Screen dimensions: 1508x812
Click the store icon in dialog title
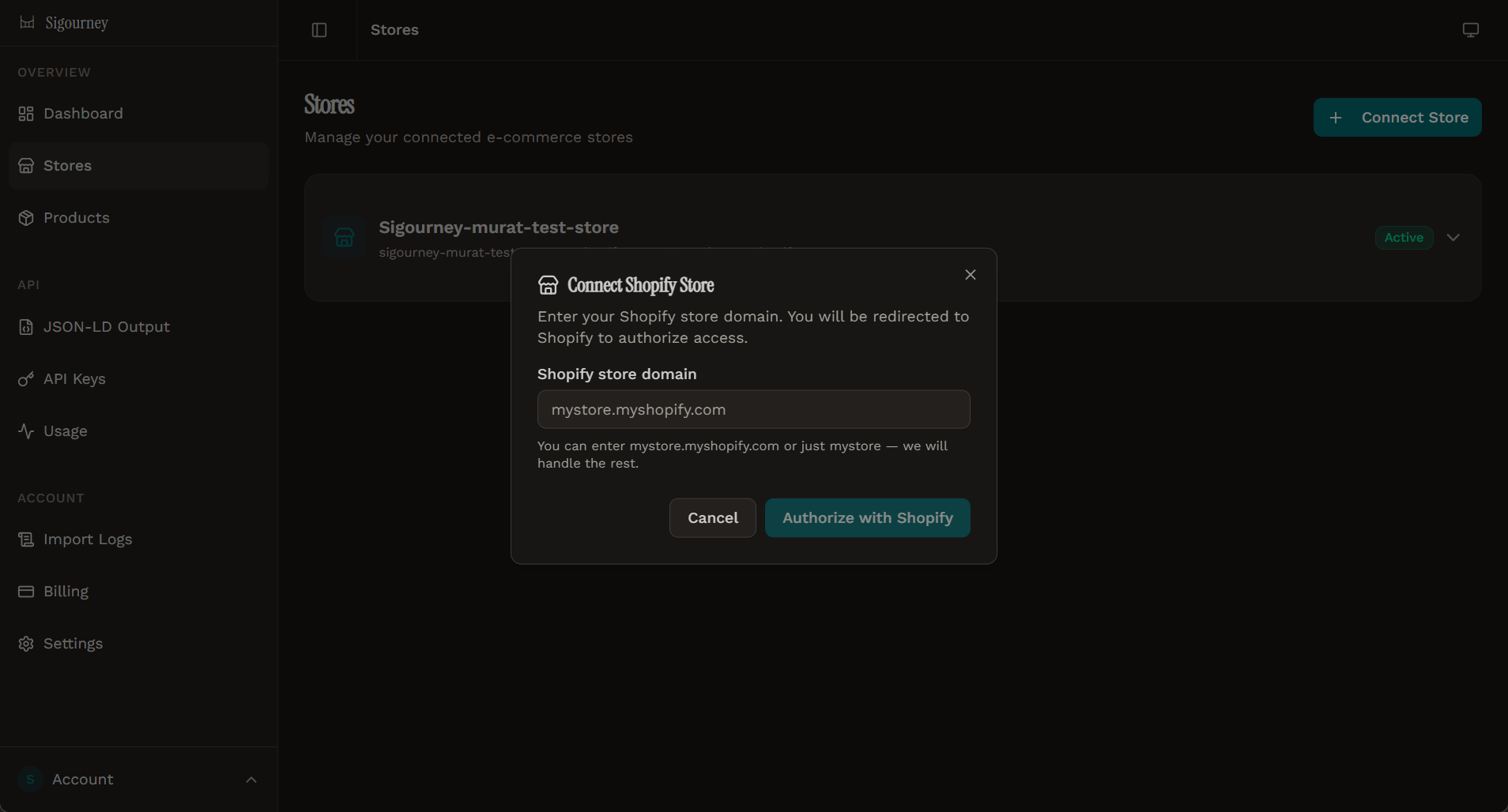549,285
